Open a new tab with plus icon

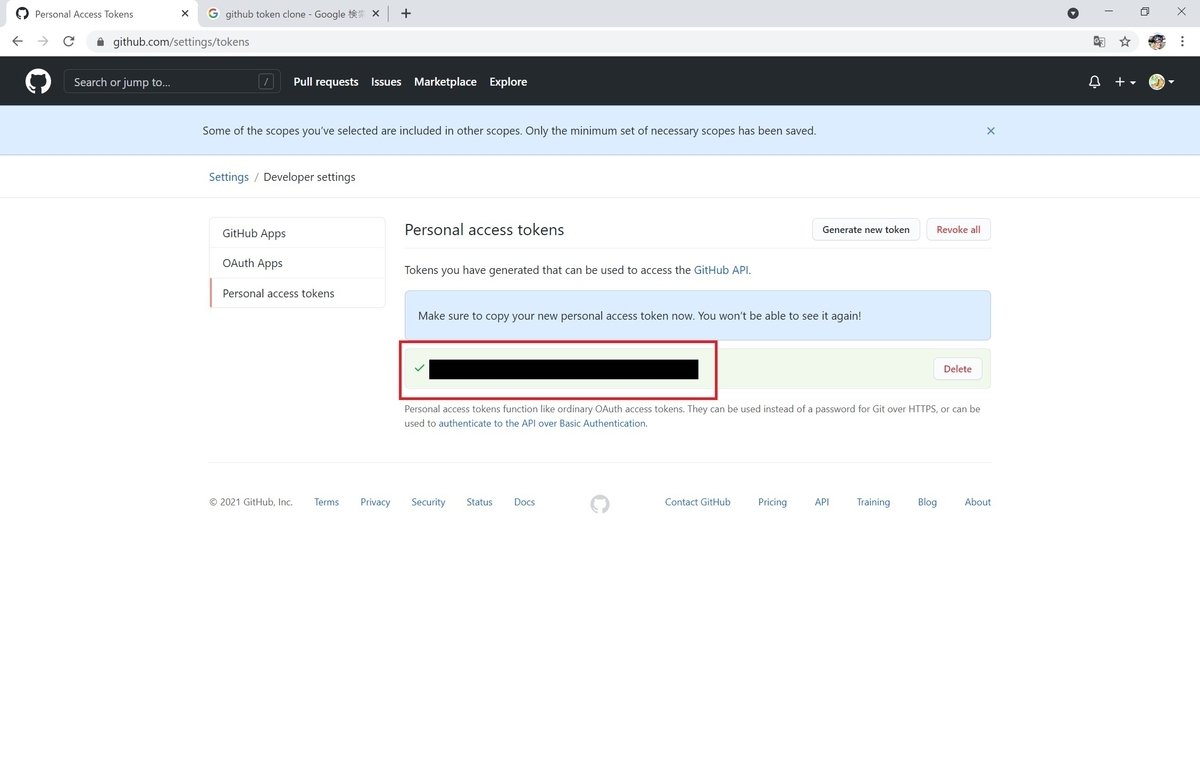pos(405,14)
